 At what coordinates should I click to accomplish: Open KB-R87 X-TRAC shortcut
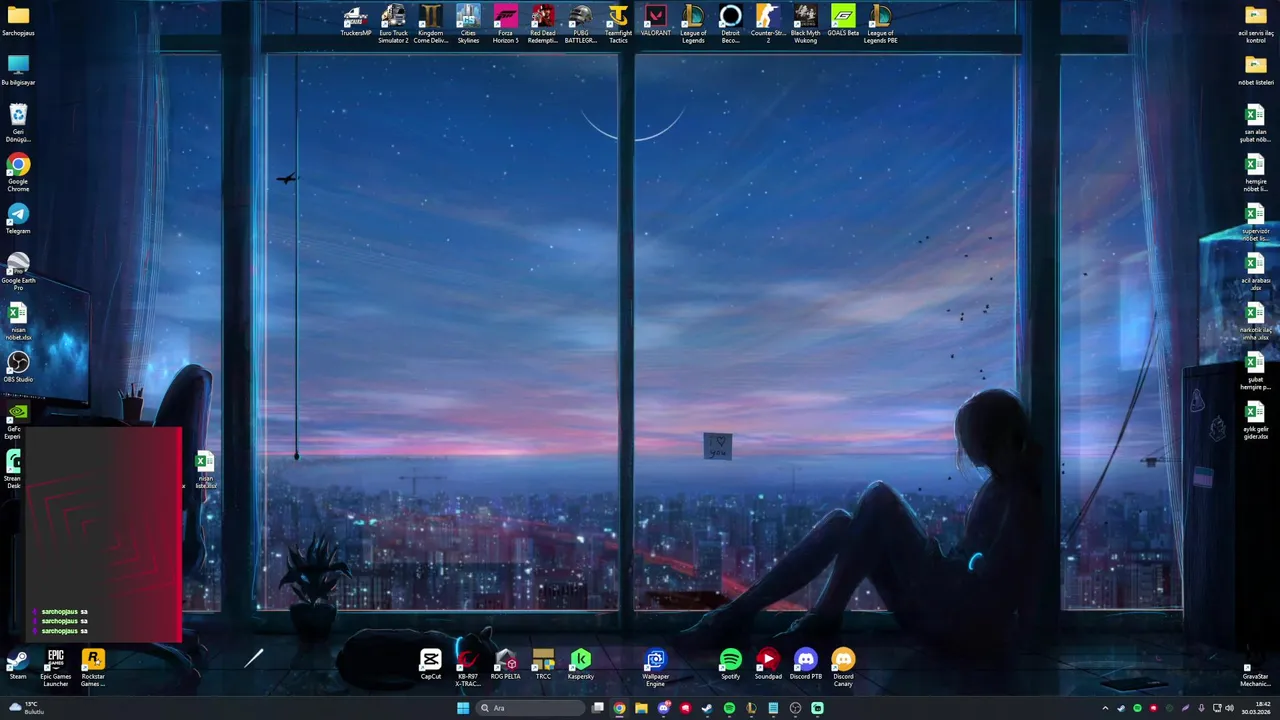[x=468, y=668]
